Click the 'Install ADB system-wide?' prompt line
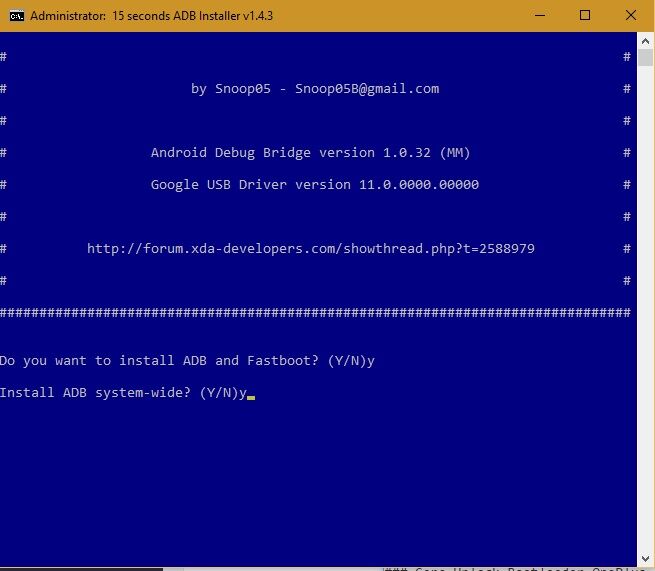 124,393
